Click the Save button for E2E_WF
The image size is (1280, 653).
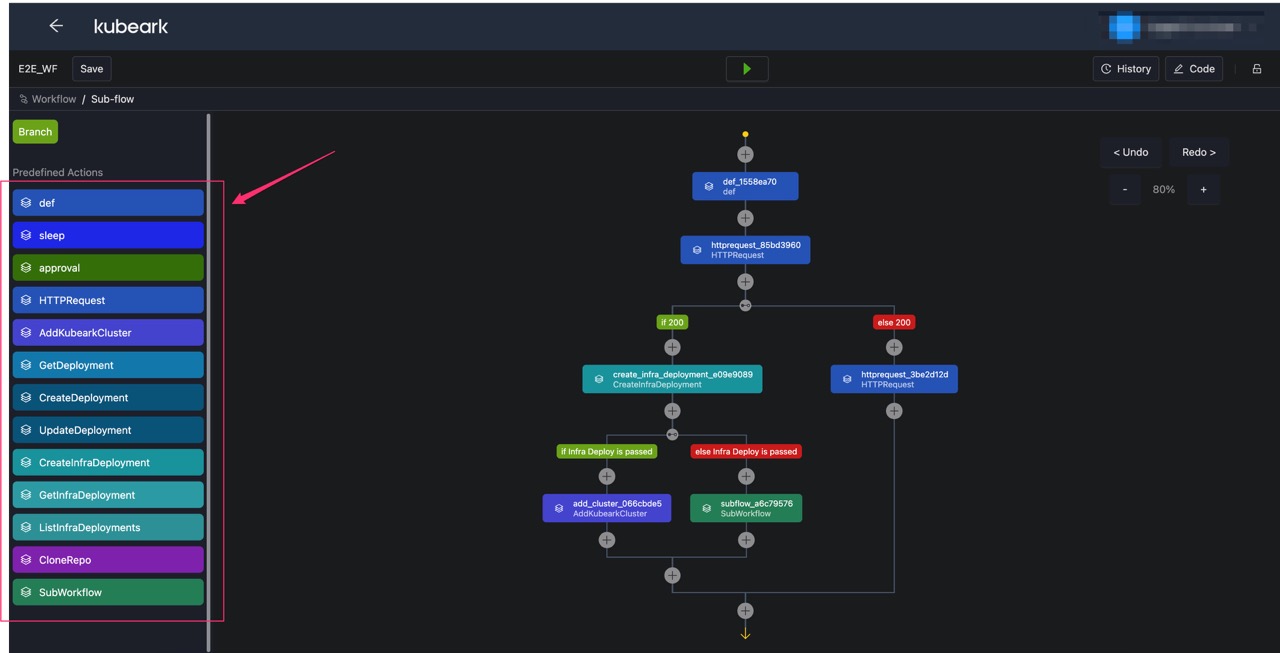91,68
